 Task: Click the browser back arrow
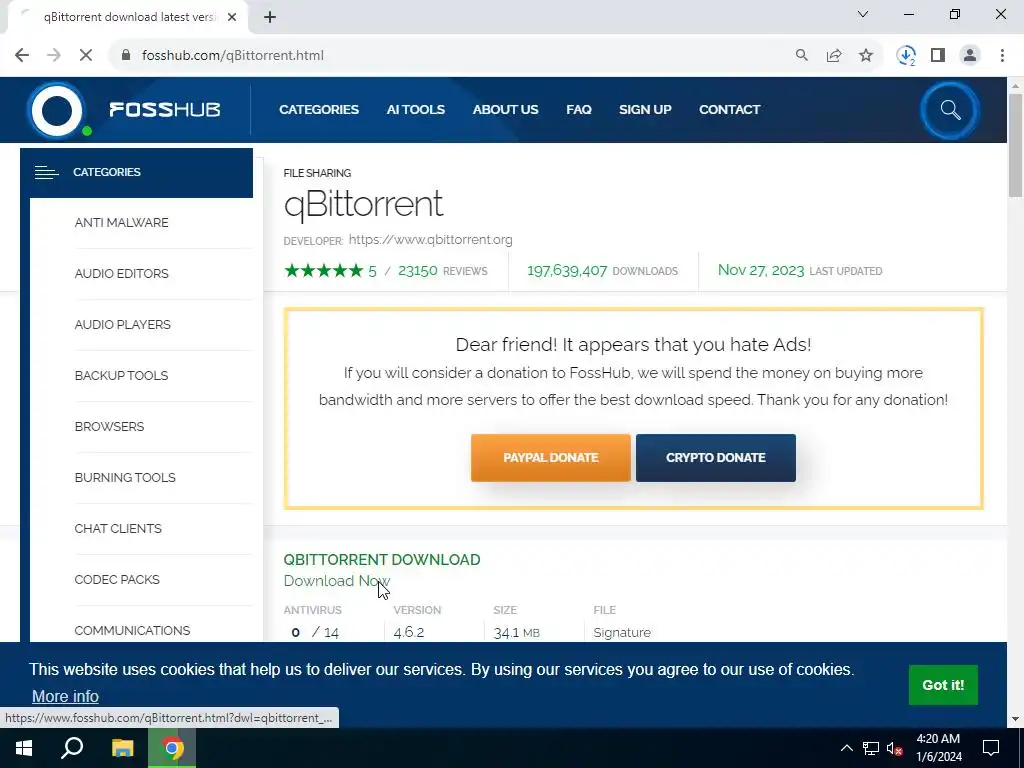point(22,56)
